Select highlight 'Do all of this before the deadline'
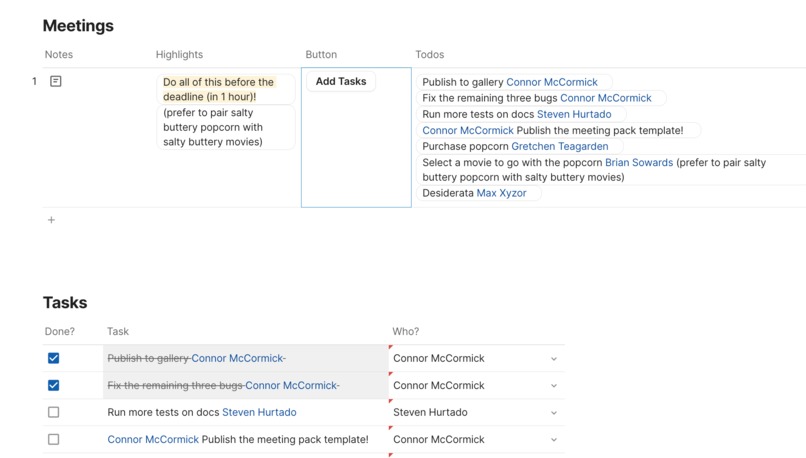Image resolution: width=806 pixels, height=458 pixels. tap(225, 89)
